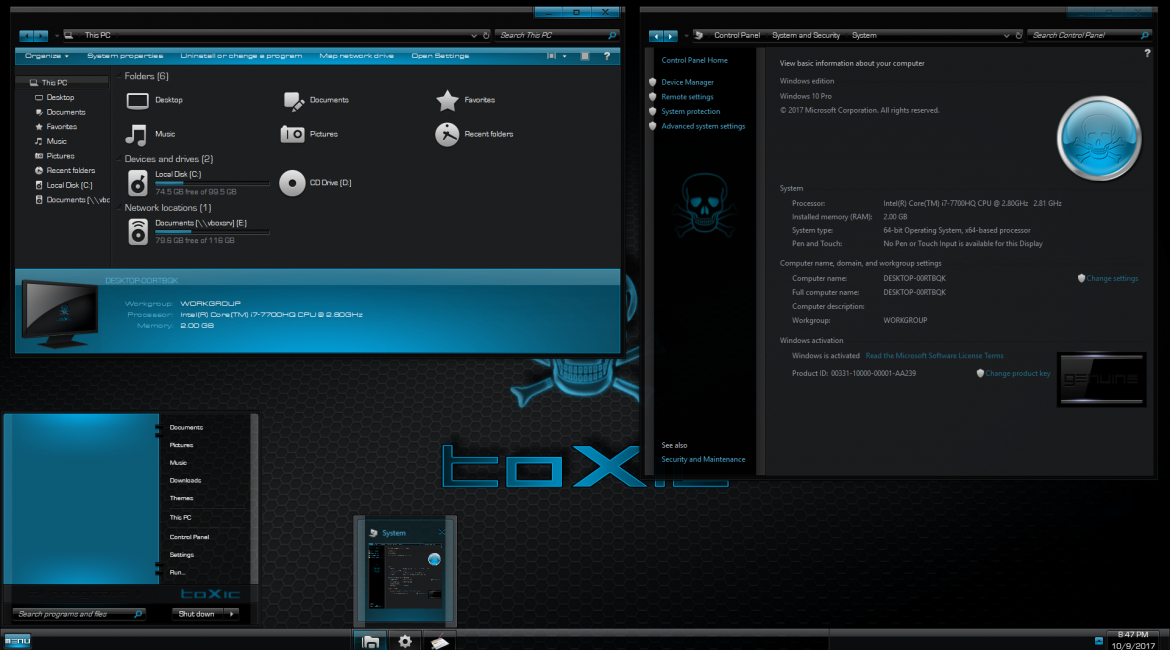Click the Device Manager link

click(687, 82)
